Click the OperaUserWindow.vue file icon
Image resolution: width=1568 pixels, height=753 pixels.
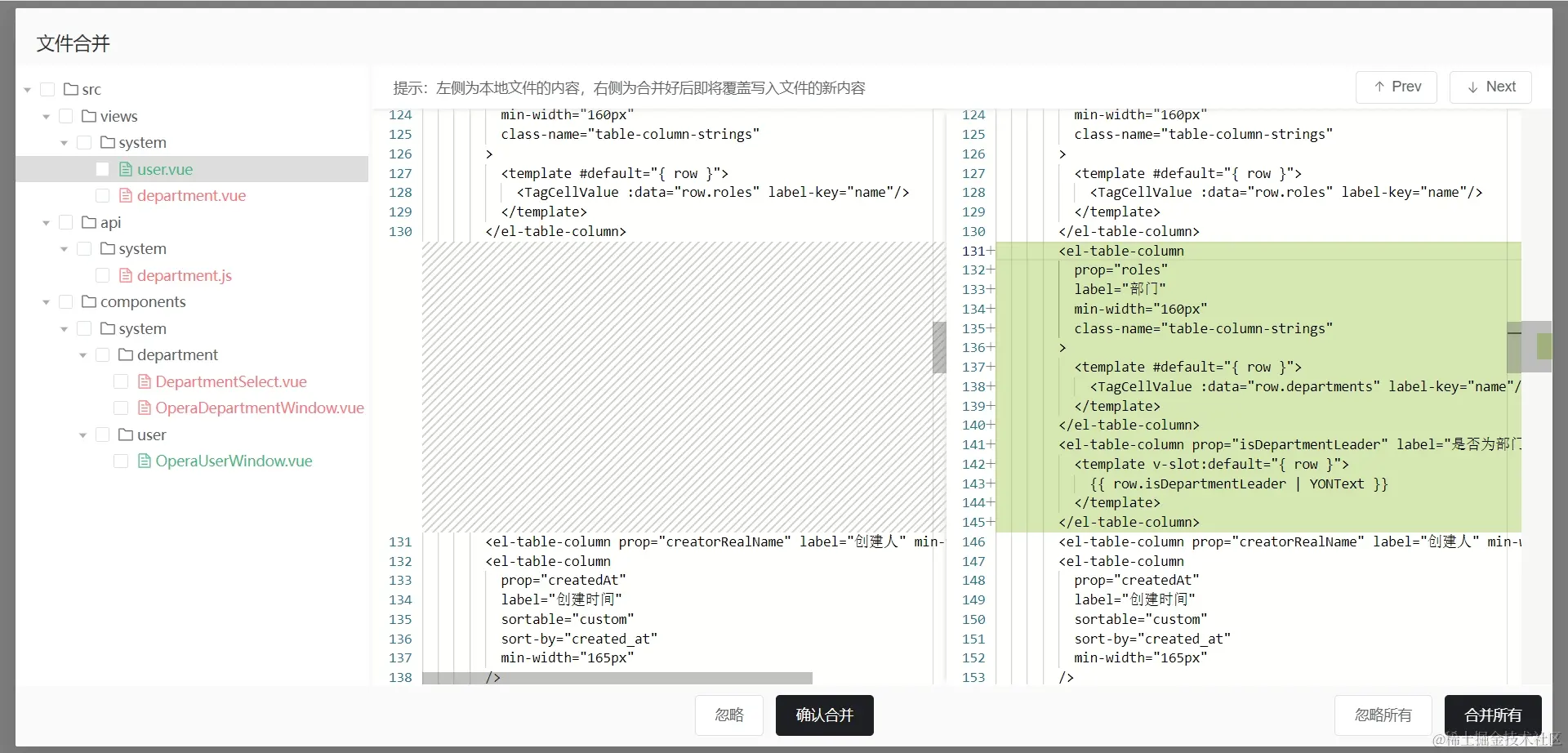click(145, 461)
